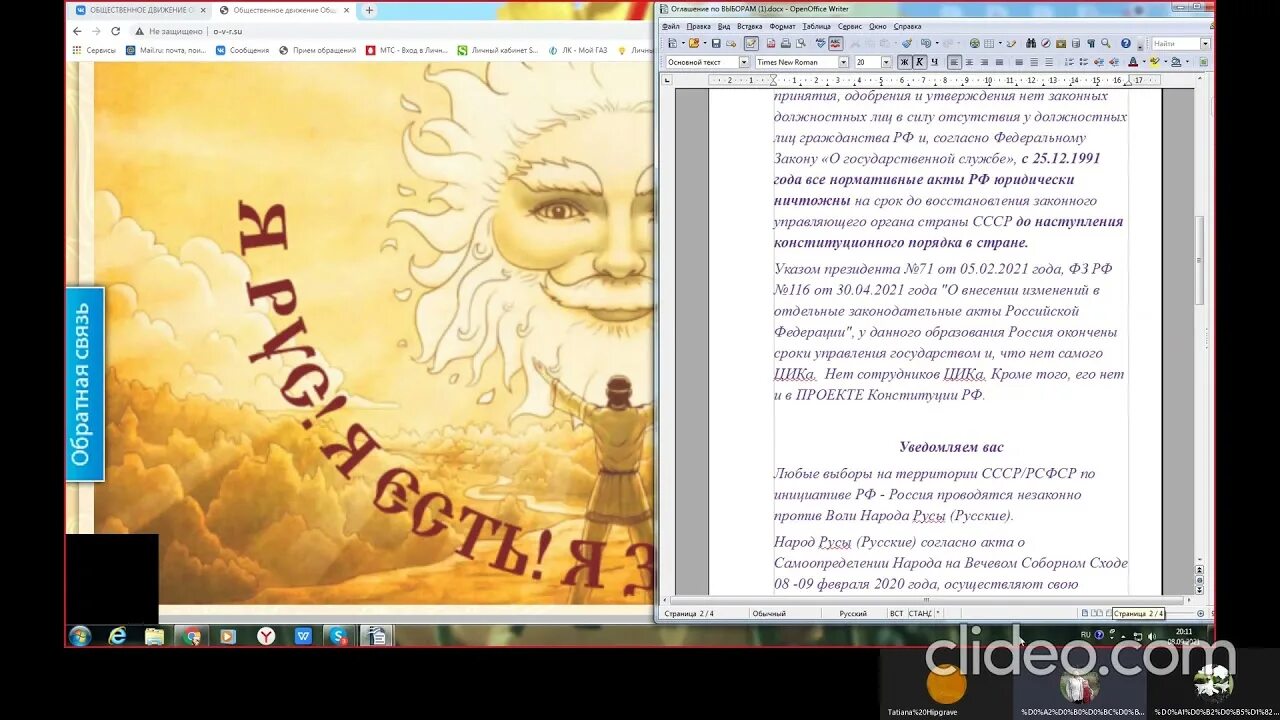Justify the paragraph text
This screenshot has height=720, width=1280.
[x=998, y=62]
